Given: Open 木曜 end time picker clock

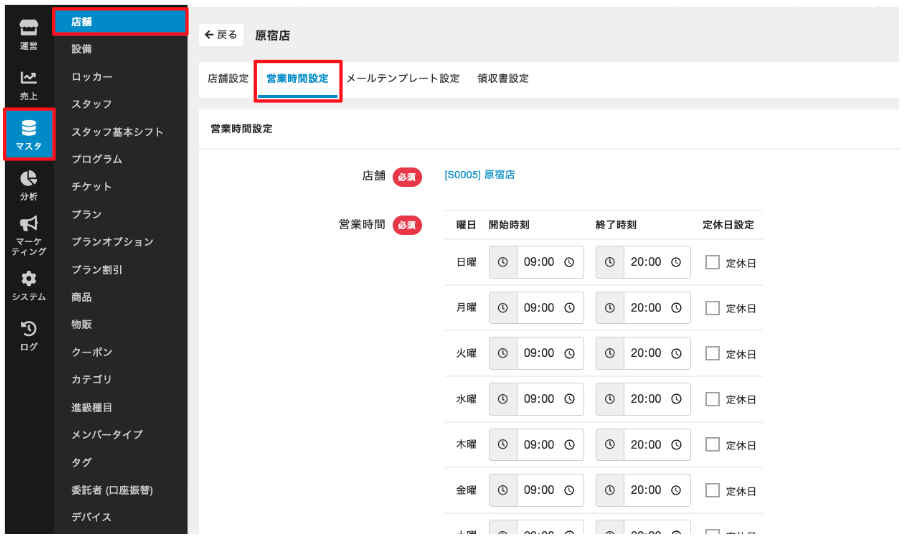Looking at the screenshot, I should [x=676, y=445].
